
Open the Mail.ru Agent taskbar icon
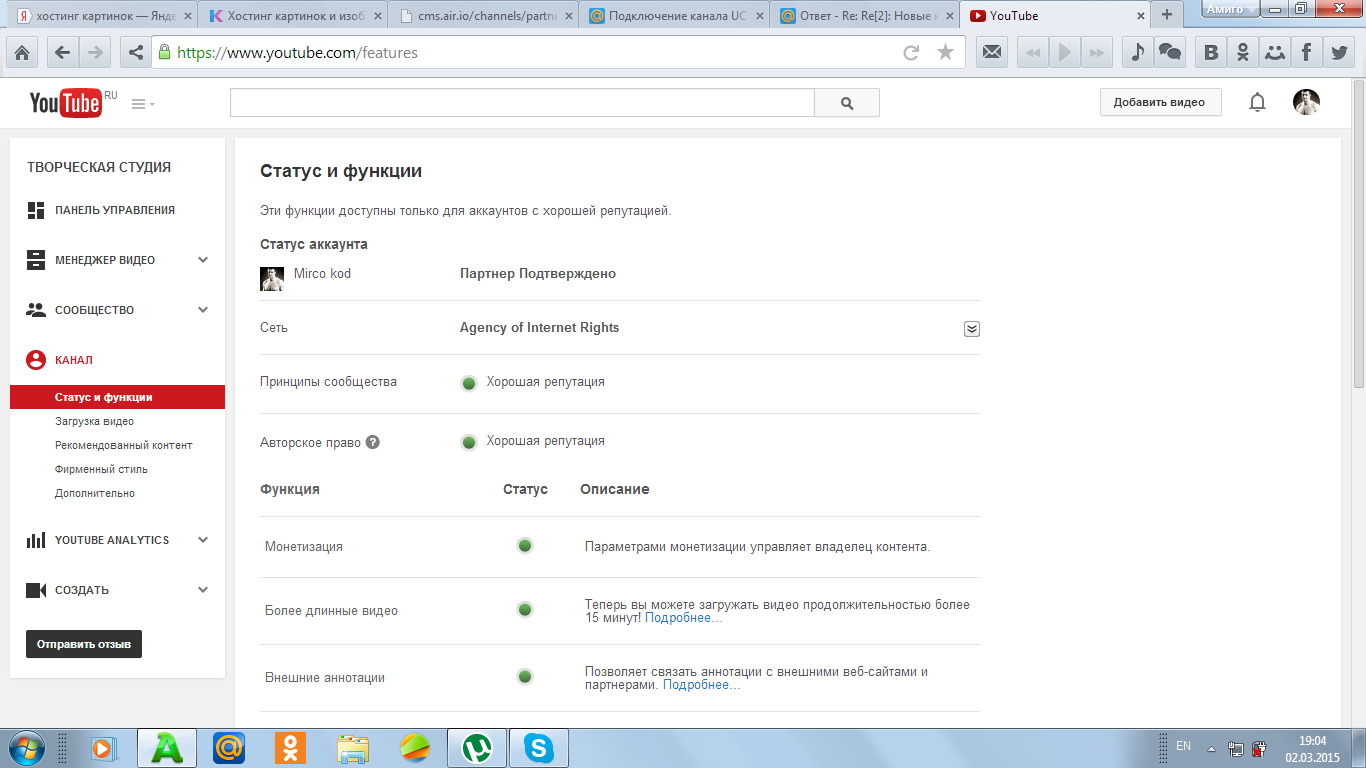pos(229,747)
